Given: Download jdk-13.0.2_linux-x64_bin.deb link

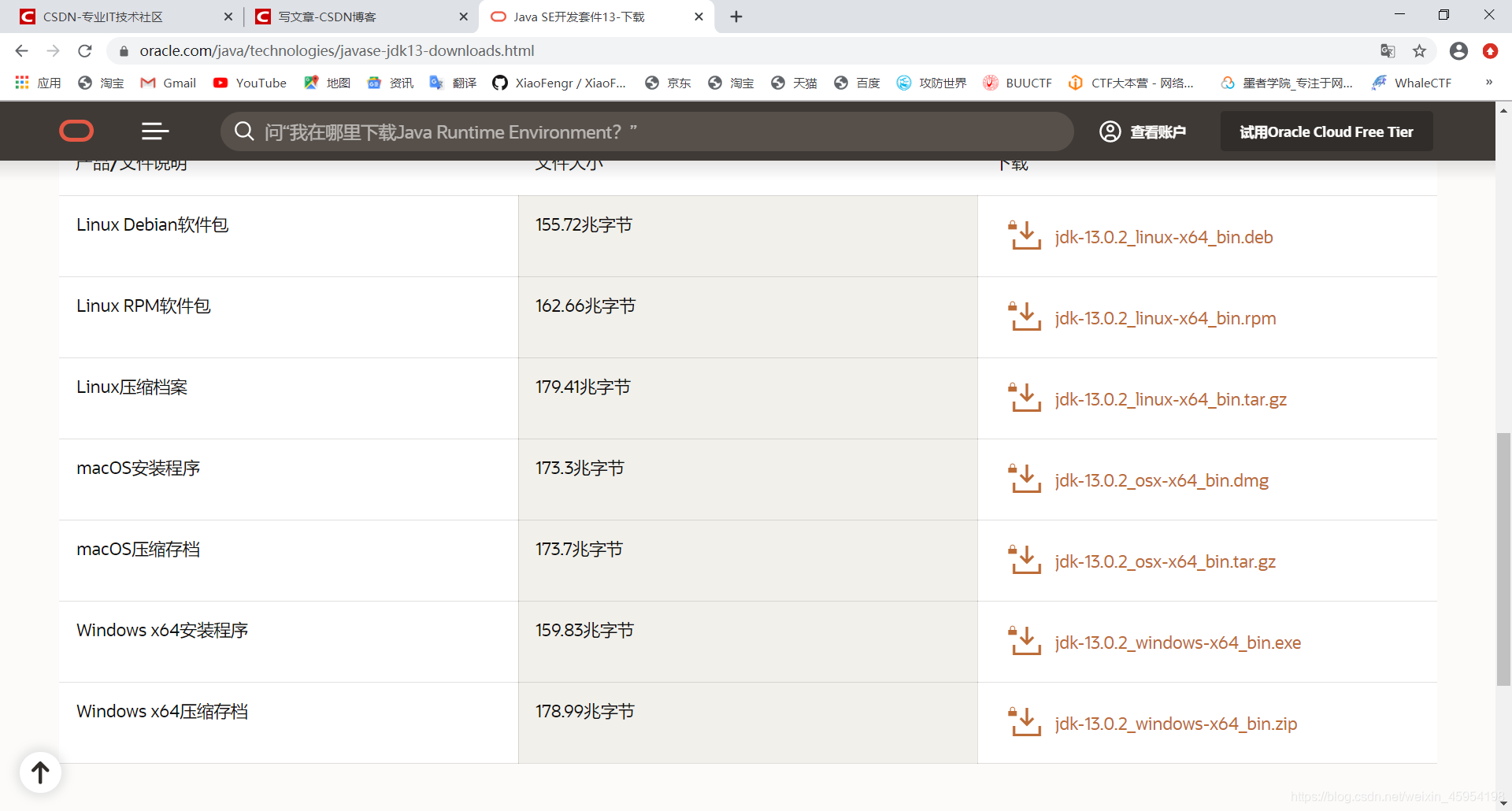Looking at the screenshot, I should tap(1163, 237).
